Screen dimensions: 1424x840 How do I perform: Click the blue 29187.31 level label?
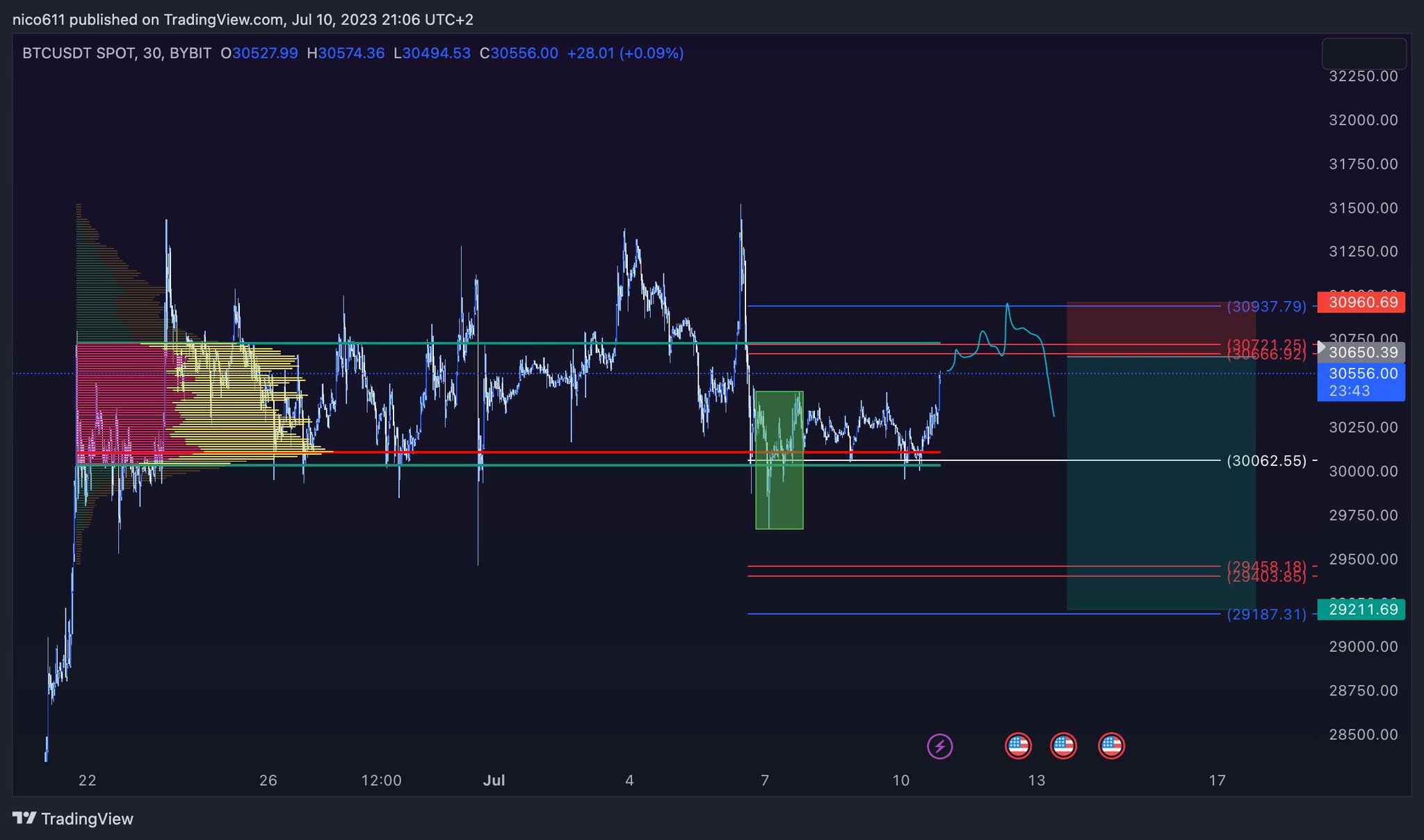pyautogui.click(x=1266, y=615)
